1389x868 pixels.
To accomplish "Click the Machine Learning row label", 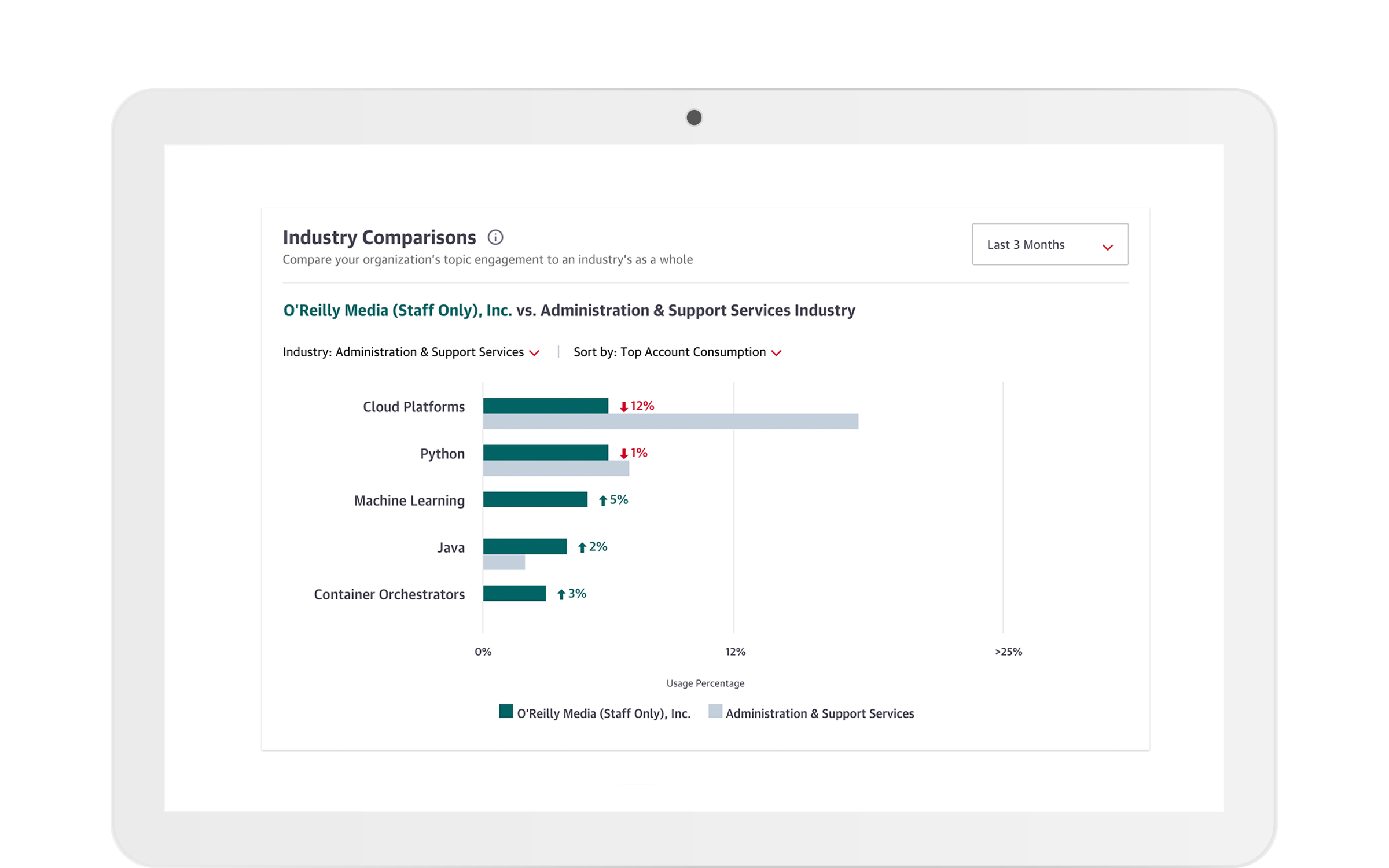I will (x=409, y=501).
